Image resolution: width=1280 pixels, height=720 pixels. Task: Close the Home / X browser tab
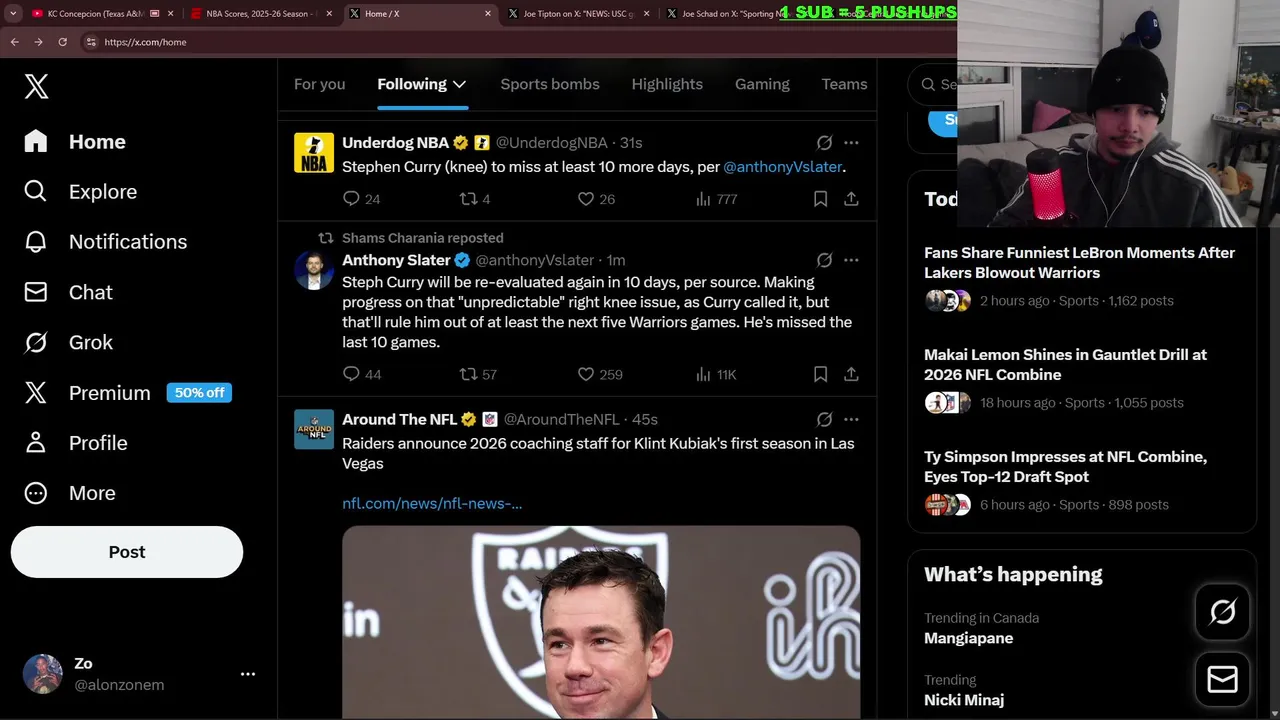tap(488, 14)
